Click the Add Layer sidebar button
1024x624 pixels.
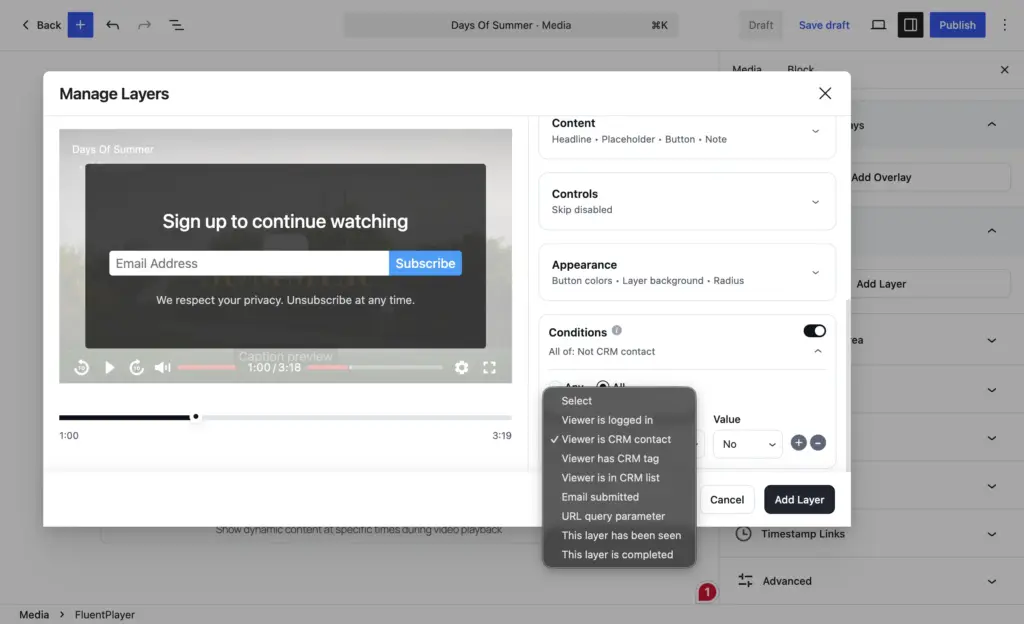tap(929, 284)
